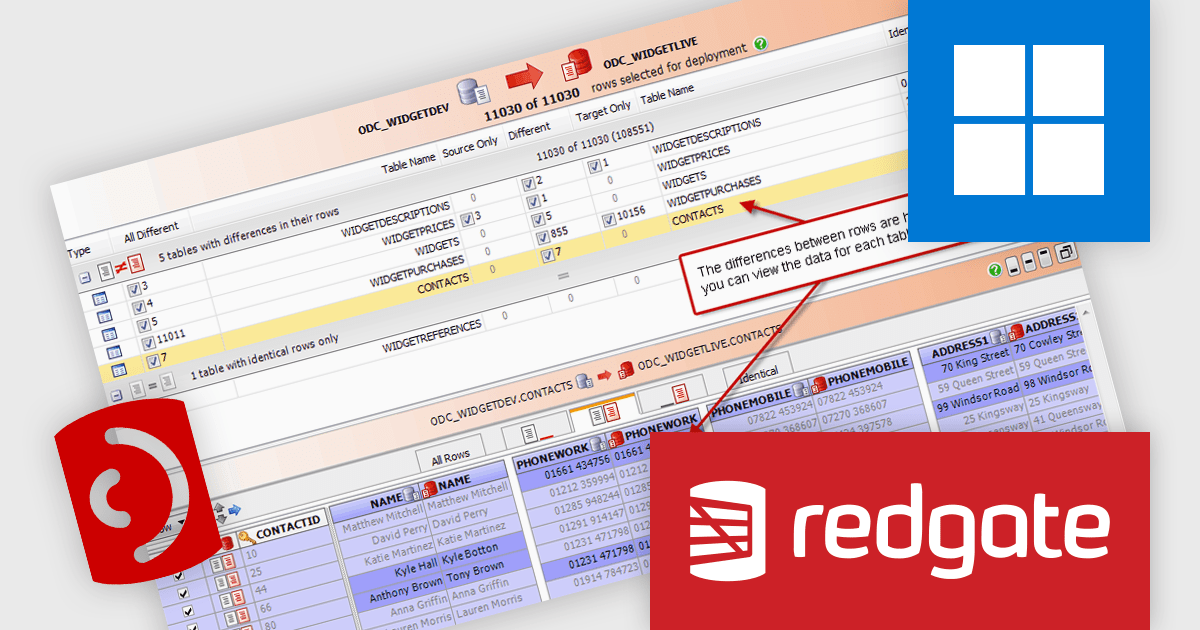The image size is (1200, 630).
Task: Uncheck the checkbox beside the 7 row group
Action: coord(154,359)
